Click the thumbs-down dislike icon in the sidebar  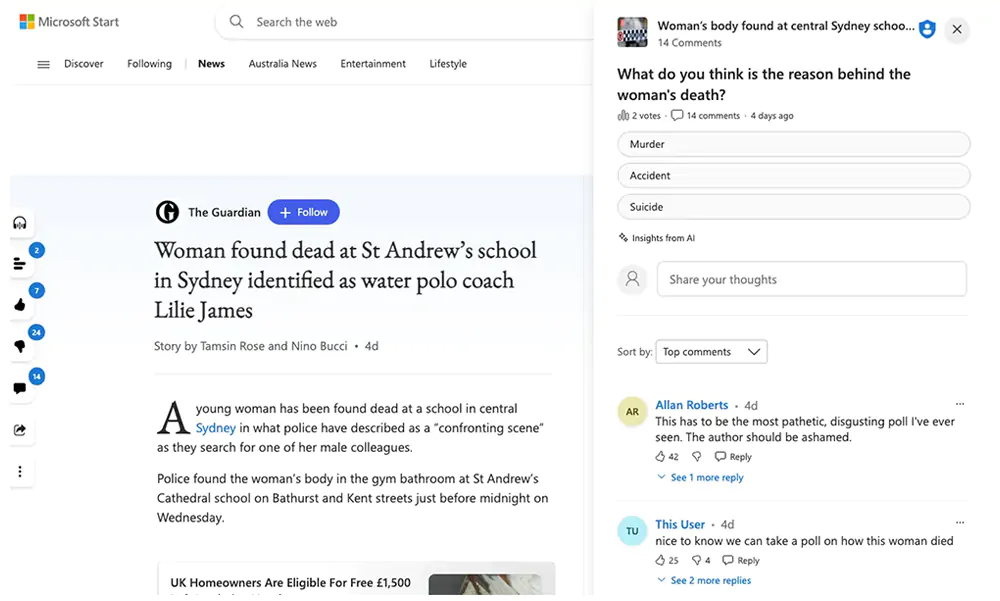tap(20, 346)
